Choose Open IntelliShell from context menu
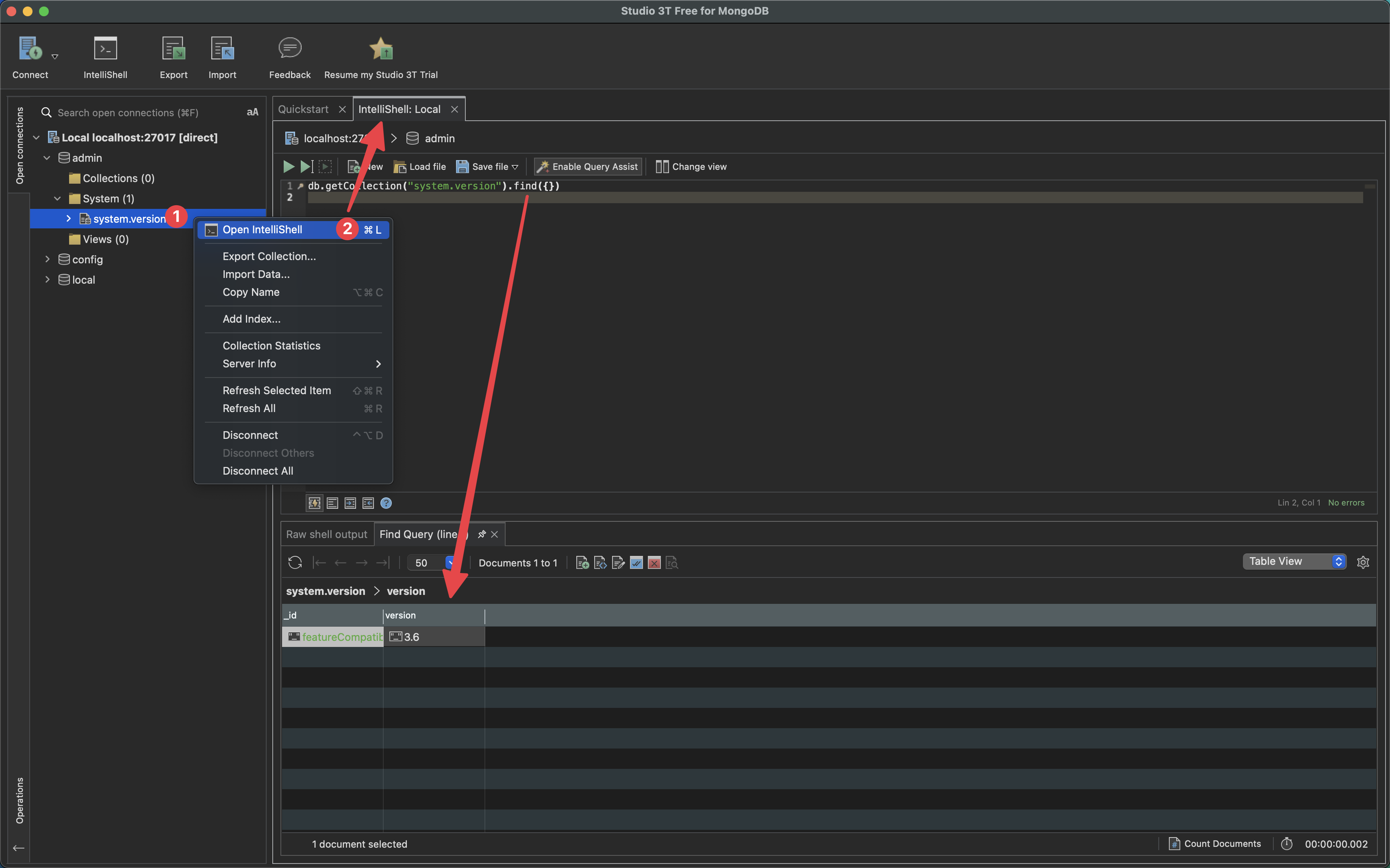The width and height of the screenshot is (1390, 868). point(293,230)
